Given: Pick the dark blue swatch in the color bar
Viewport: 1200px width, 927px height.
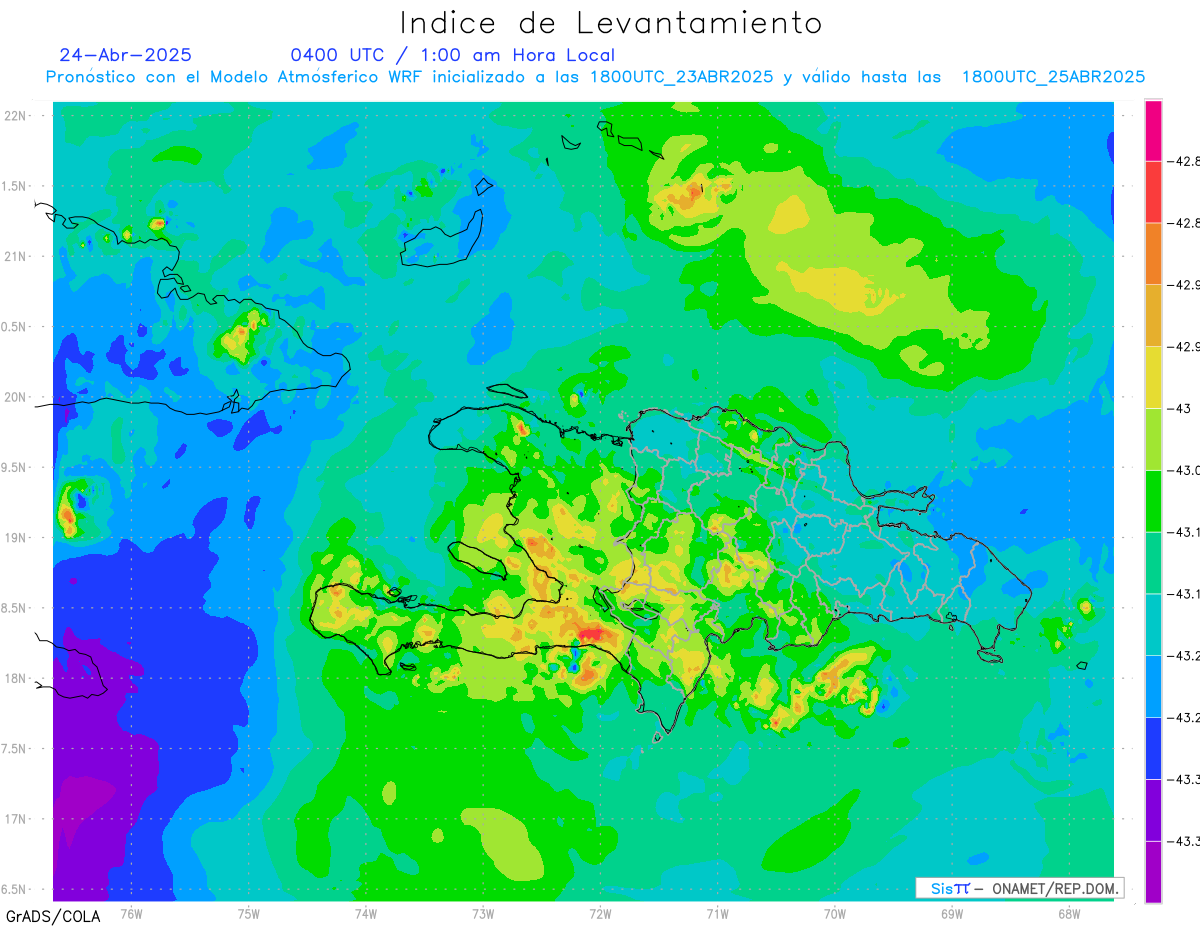Looking at the screenshot, I should (x=1153, y=748).
